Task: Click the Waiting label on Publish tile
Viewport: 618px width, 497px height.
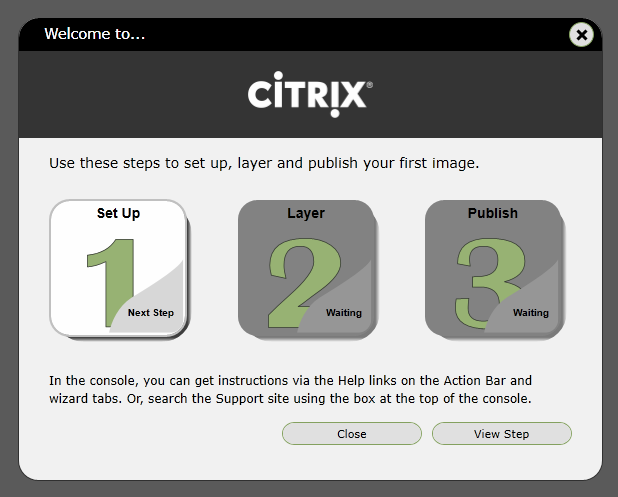Action: pyautogui.click(x=531, y=313)
